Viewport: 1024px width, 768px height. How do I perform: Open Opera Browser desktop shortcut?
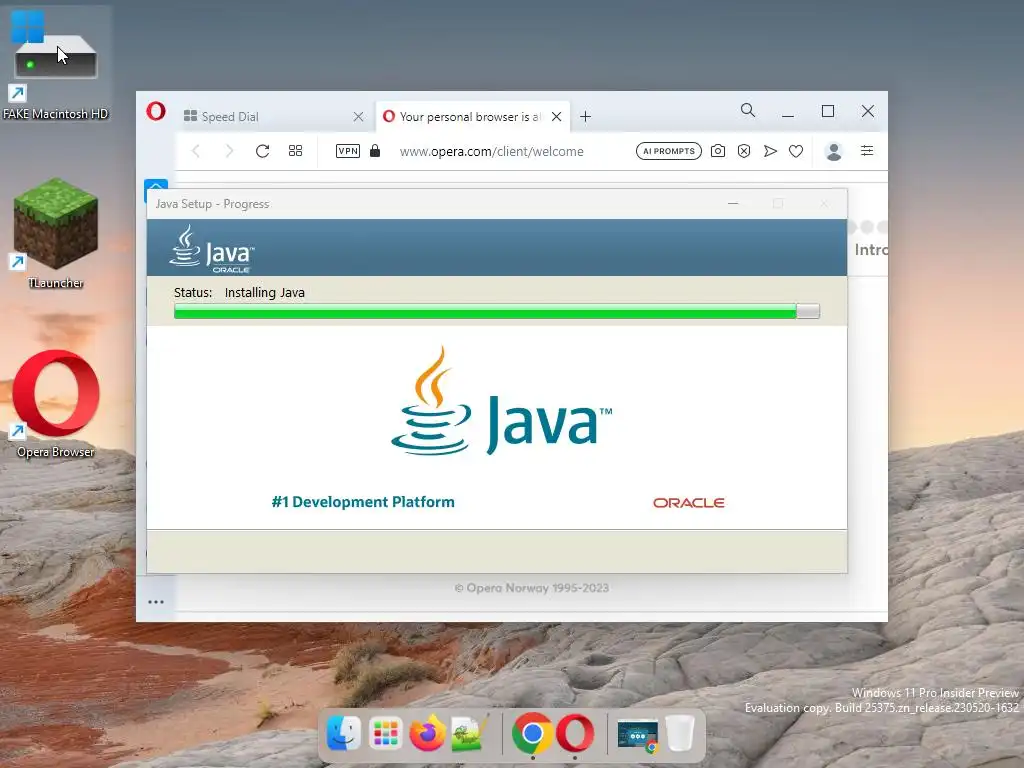tap(56, 404)
